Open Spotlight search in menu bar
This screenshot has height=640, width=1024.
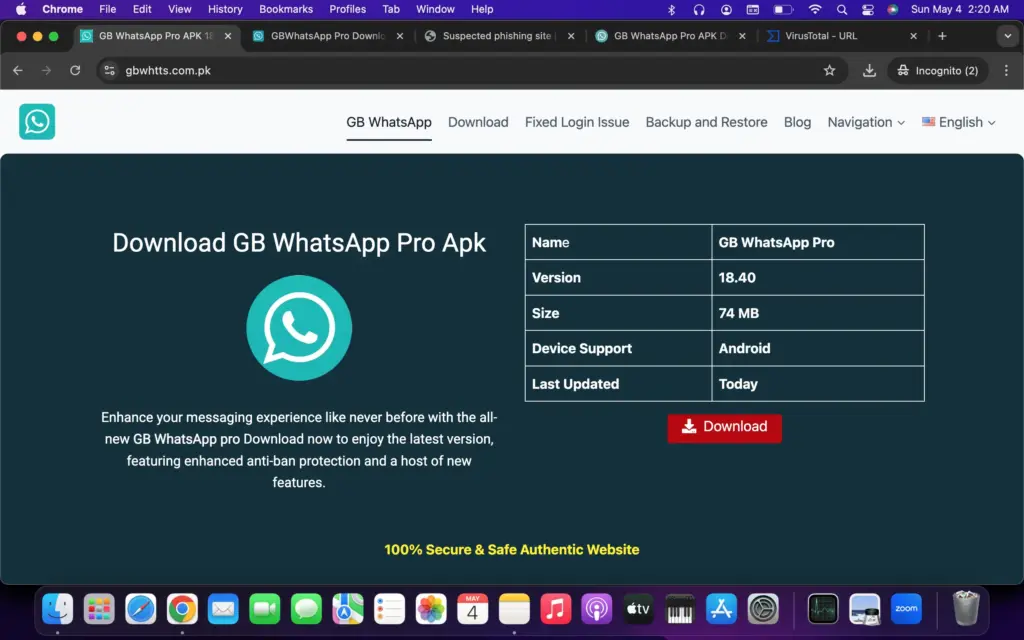[x=842, y=9]
